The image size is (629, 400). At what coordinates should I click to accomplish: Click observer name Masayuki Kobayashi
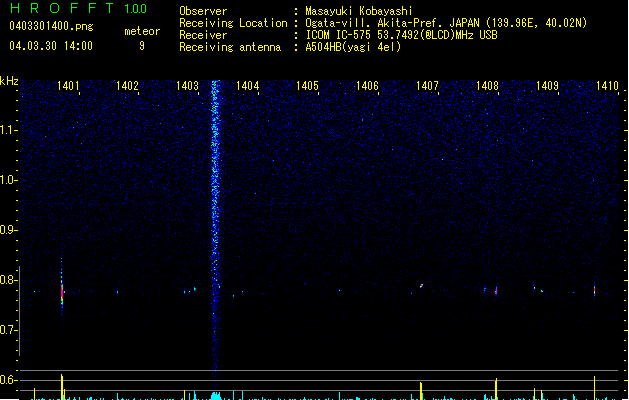click(x=359, y=11)
